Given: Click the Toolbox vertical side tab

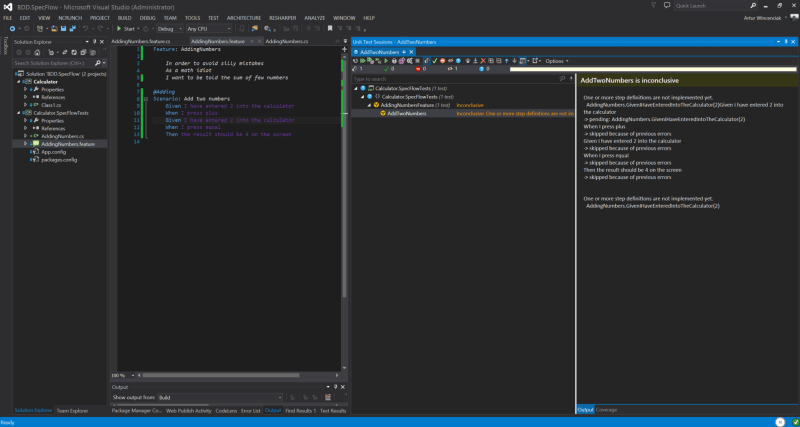Looking at the screenshot, I should click(4, 46).
